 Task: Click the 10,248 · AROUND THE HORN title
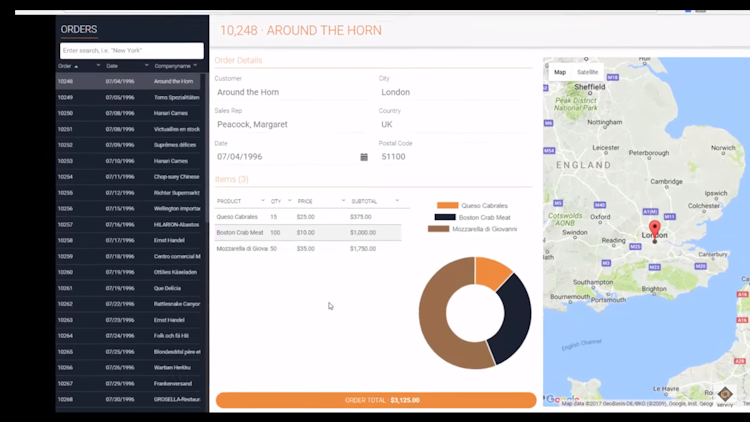tap(301, 31)
